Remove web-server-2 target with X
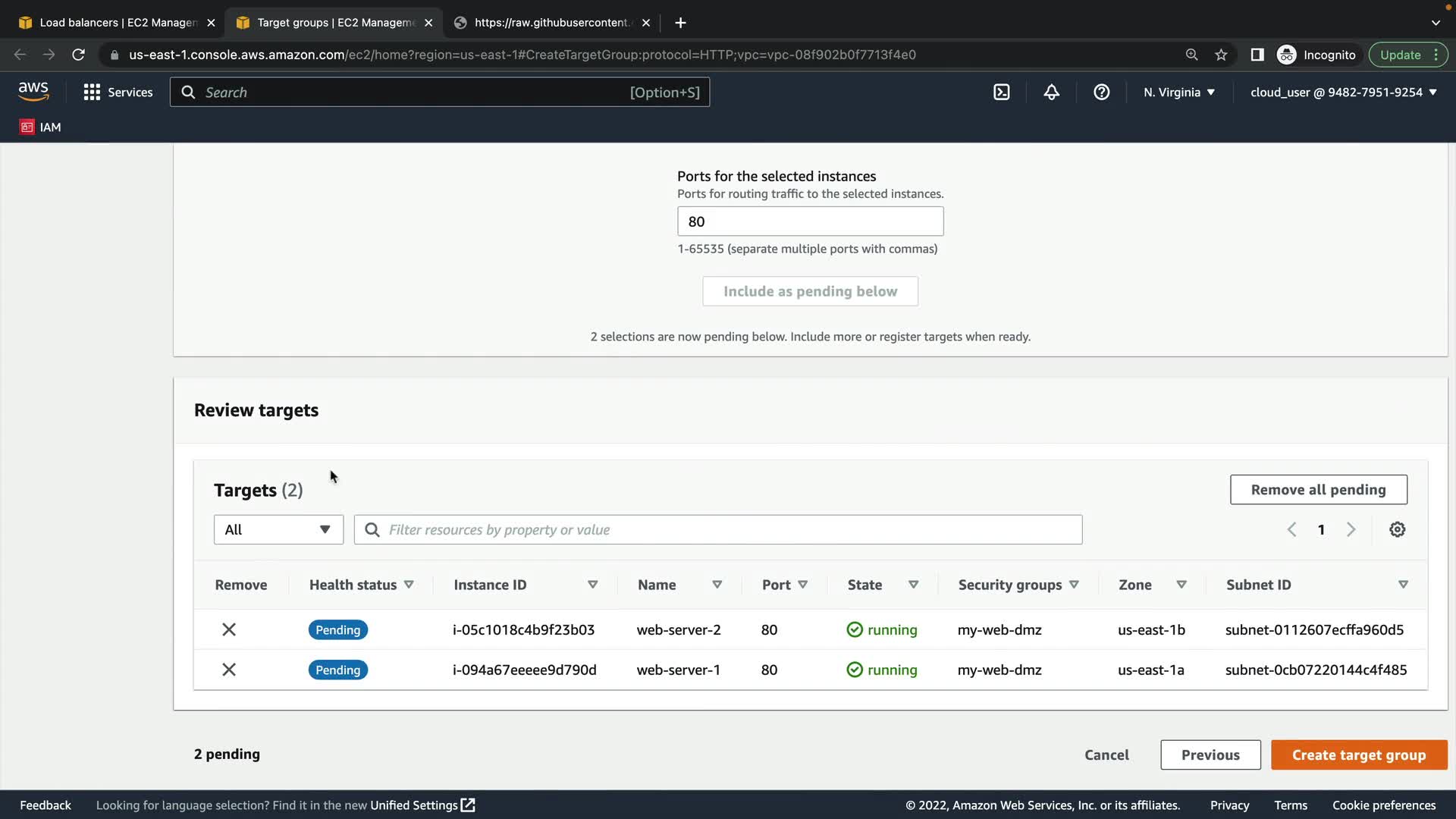Screen dimensions: 1456x819 click(228, 630)
